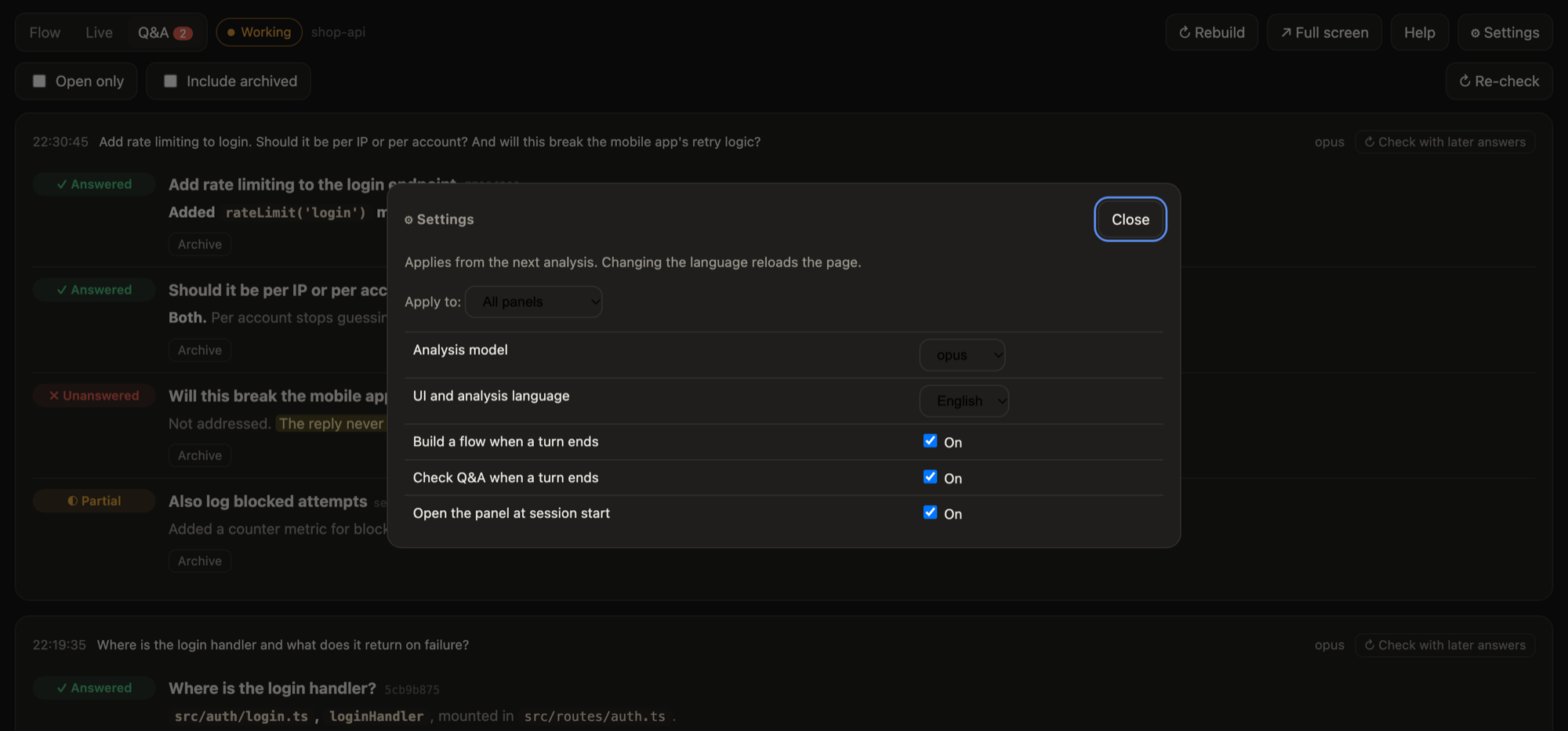Uncheck Open the panel at session start

930,512
